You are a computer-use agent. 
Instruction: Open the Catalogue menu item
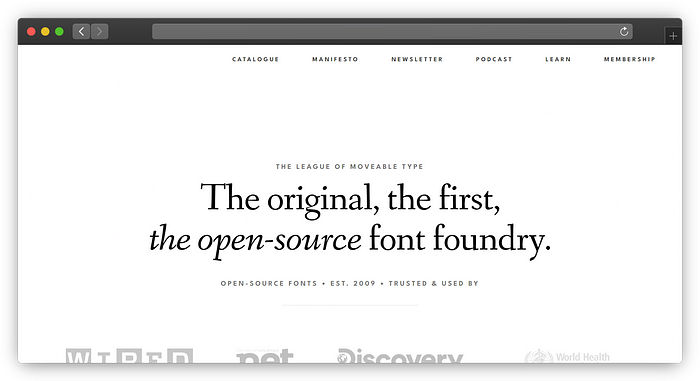click(255, 59)
